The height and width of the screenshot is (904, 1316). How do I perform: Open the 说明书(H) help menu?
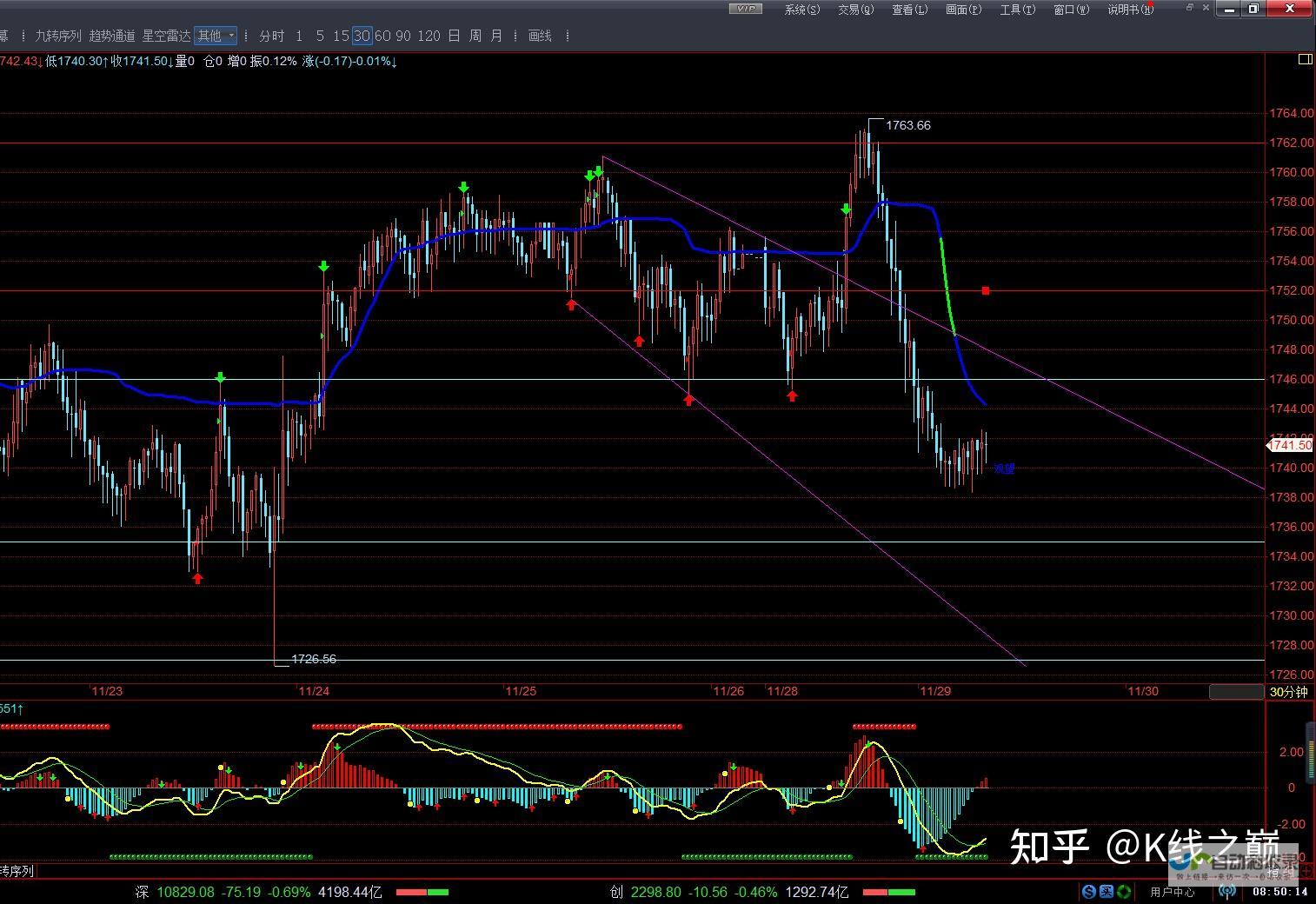point(1130,10)
